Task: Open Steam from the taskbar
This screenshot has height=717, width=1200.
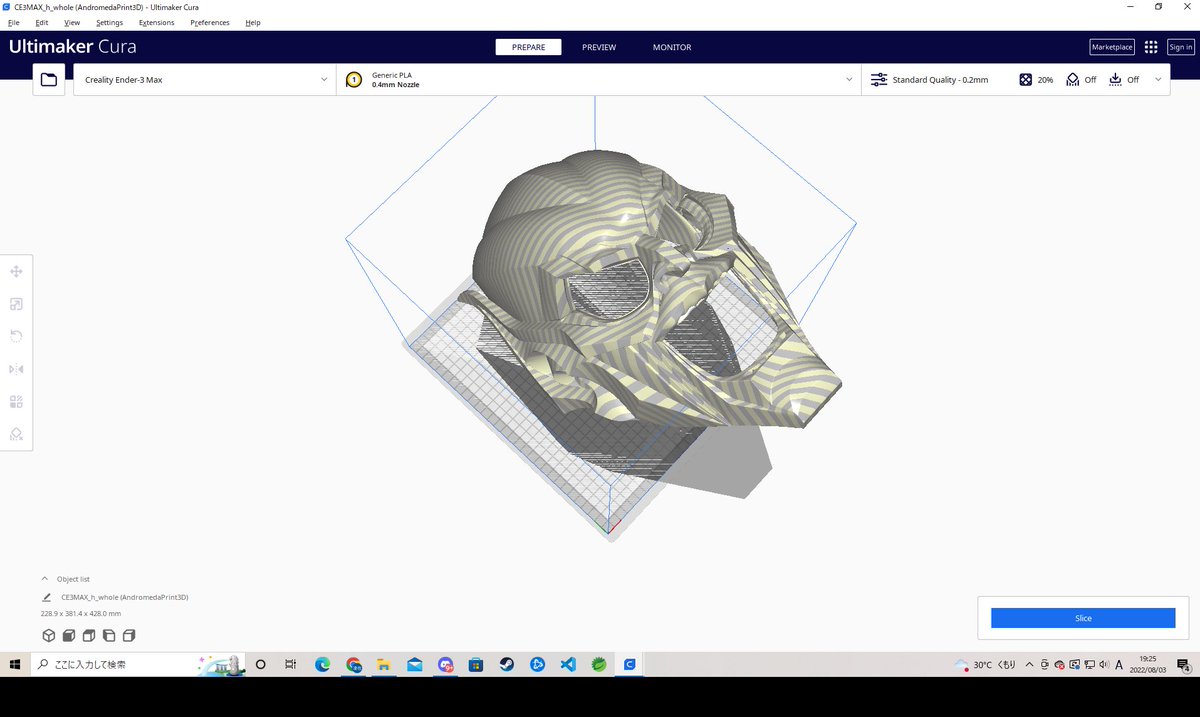Action: [x=507, y=664]
